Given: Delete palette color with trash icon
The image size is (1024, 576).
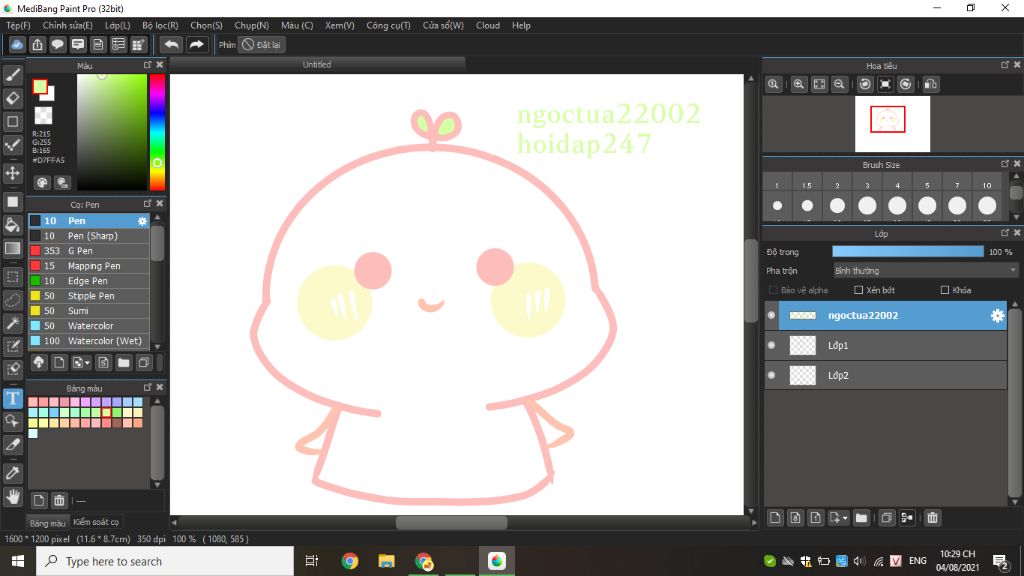Looking at the screenshot, I should point(59,501).
